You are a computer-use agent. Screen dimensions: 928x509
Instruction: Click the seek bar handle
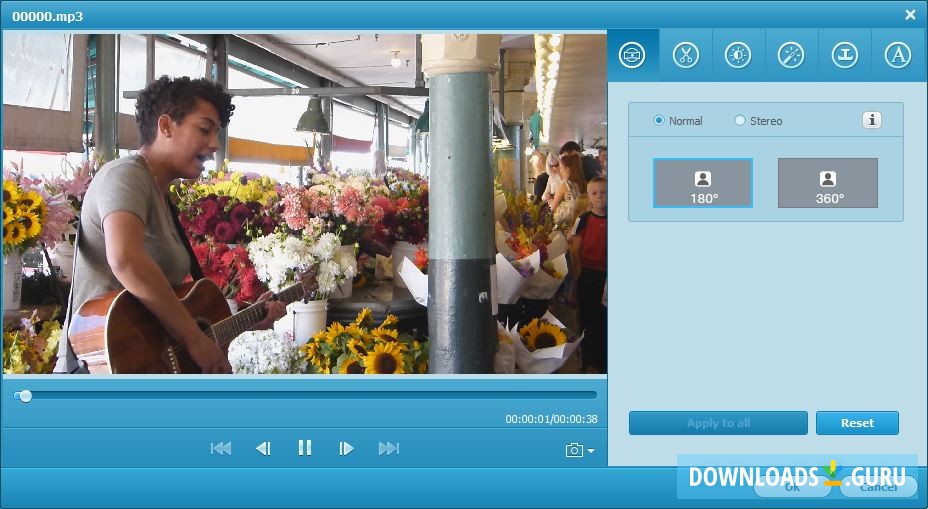[x=24, y=396]
